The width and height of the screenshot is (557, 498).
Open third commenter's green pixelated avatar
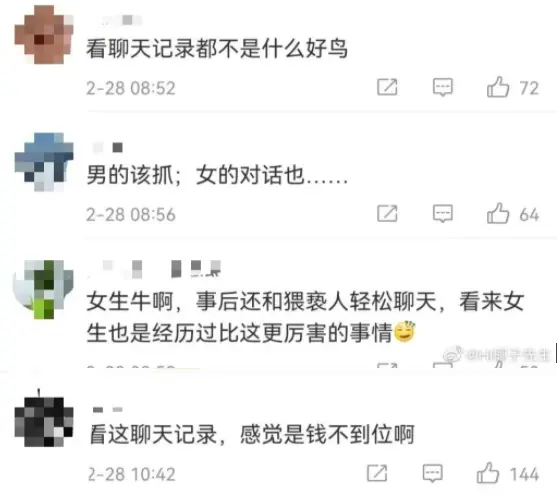pos(43,289)
